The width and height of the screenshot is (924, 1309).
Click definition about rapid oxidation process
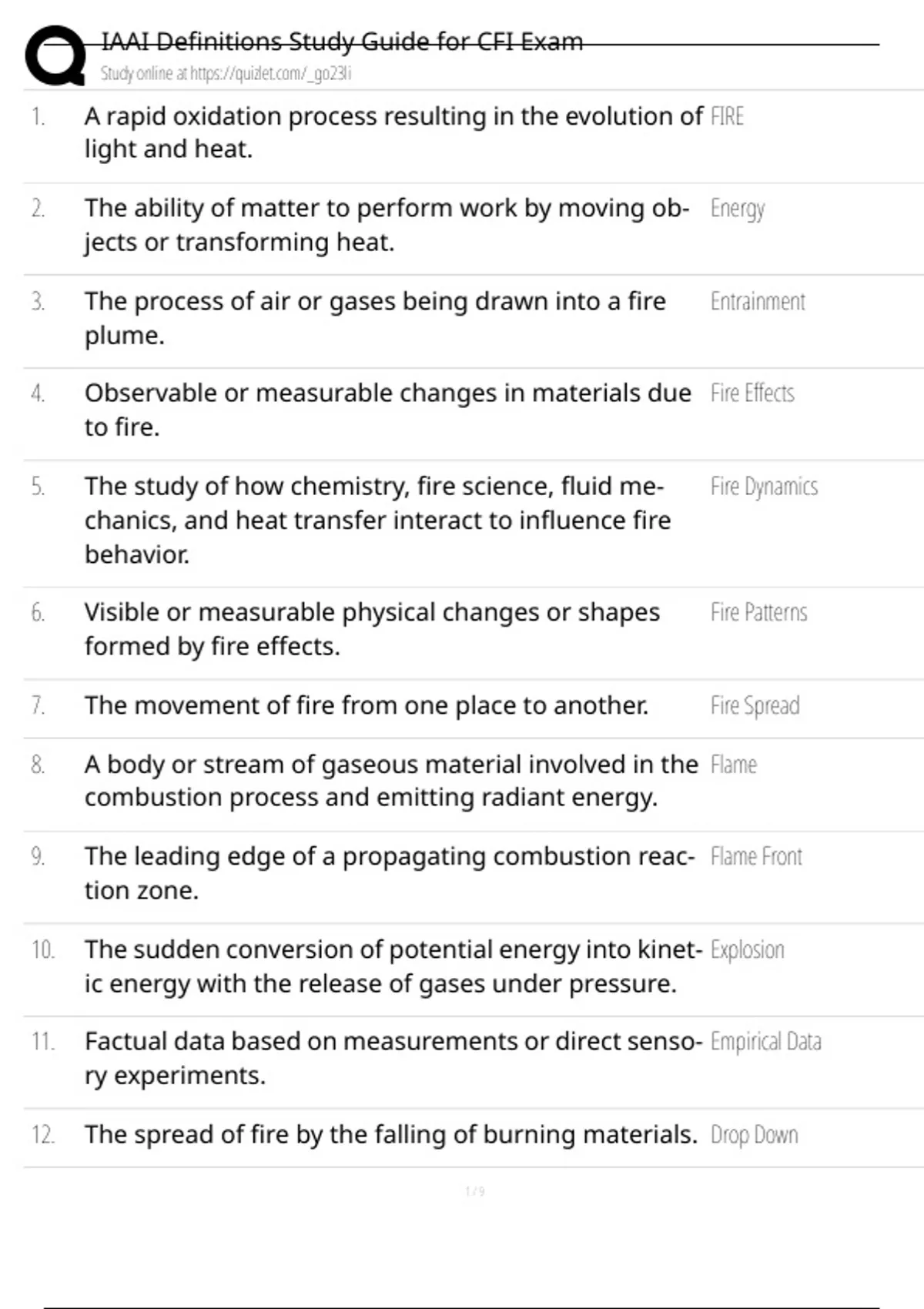(x=393, y=132)
